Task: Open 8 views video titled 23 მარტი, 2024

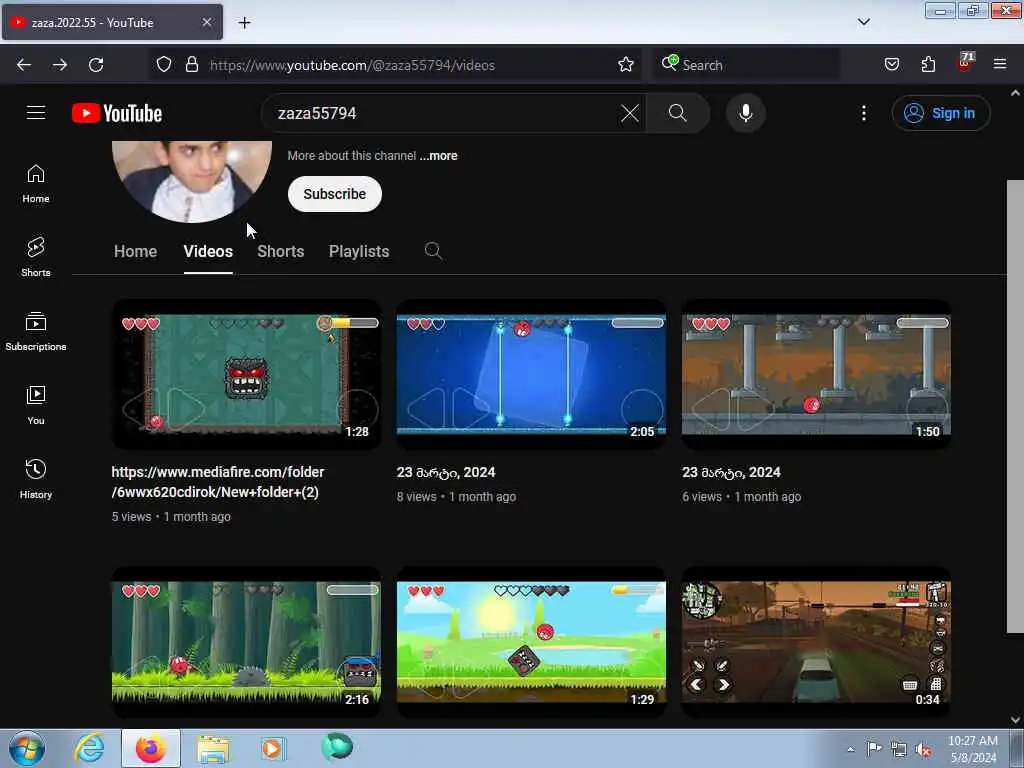Action: click(446, 472)
